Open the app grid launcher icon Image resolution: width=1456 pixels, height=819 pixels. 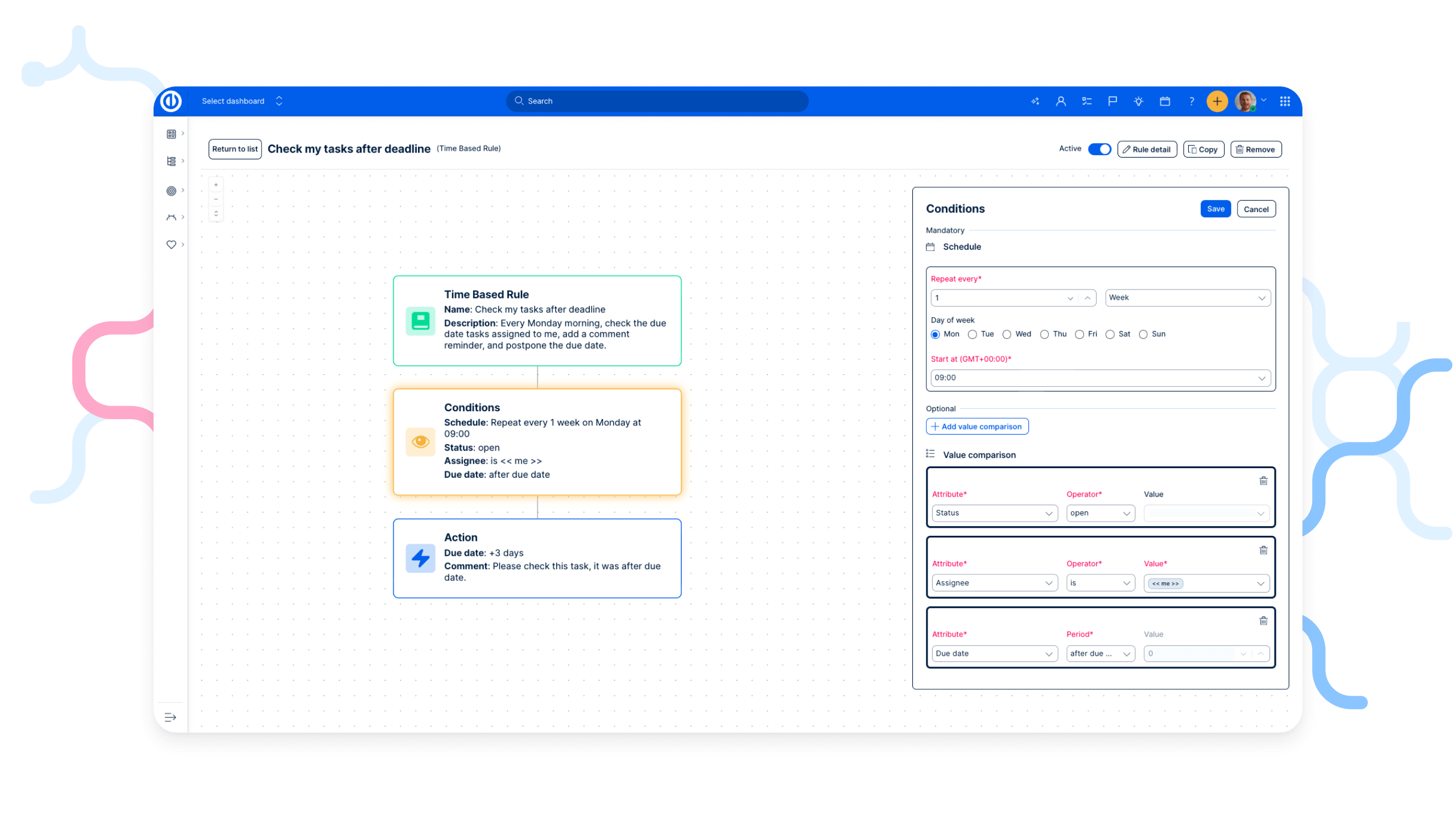1284,101
